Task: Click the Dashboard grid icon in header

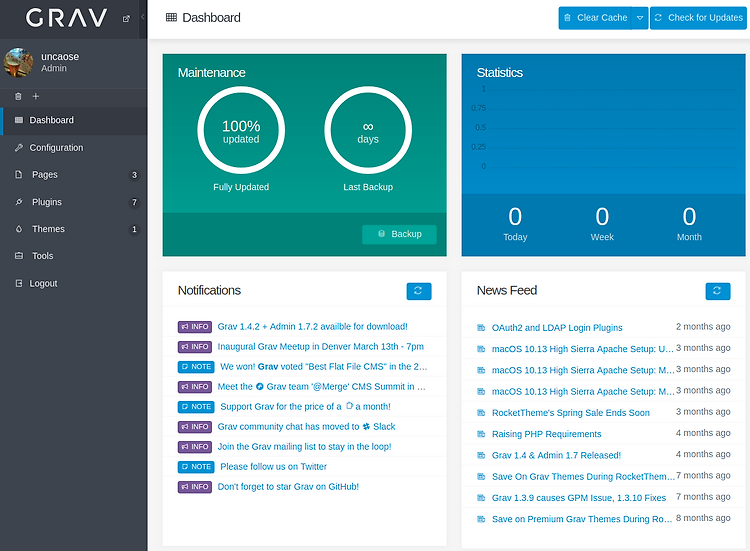Action: 171,18
